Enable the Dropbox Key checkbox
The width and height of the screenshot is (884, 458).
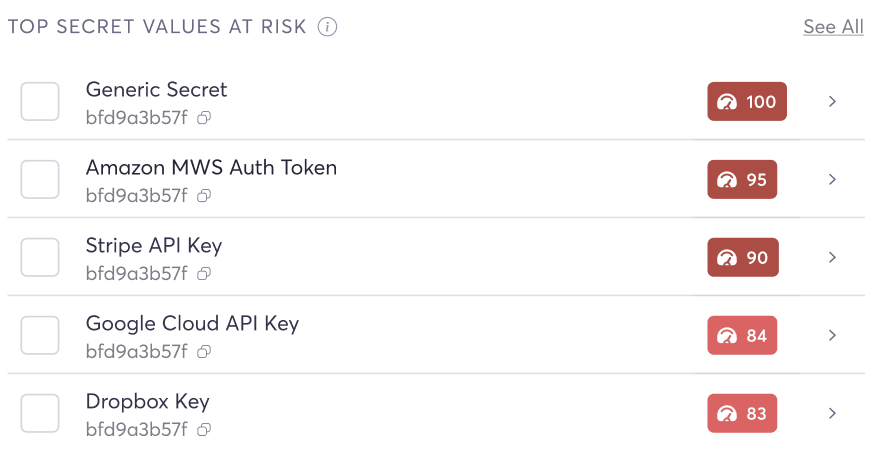click(x=40, y=414)
